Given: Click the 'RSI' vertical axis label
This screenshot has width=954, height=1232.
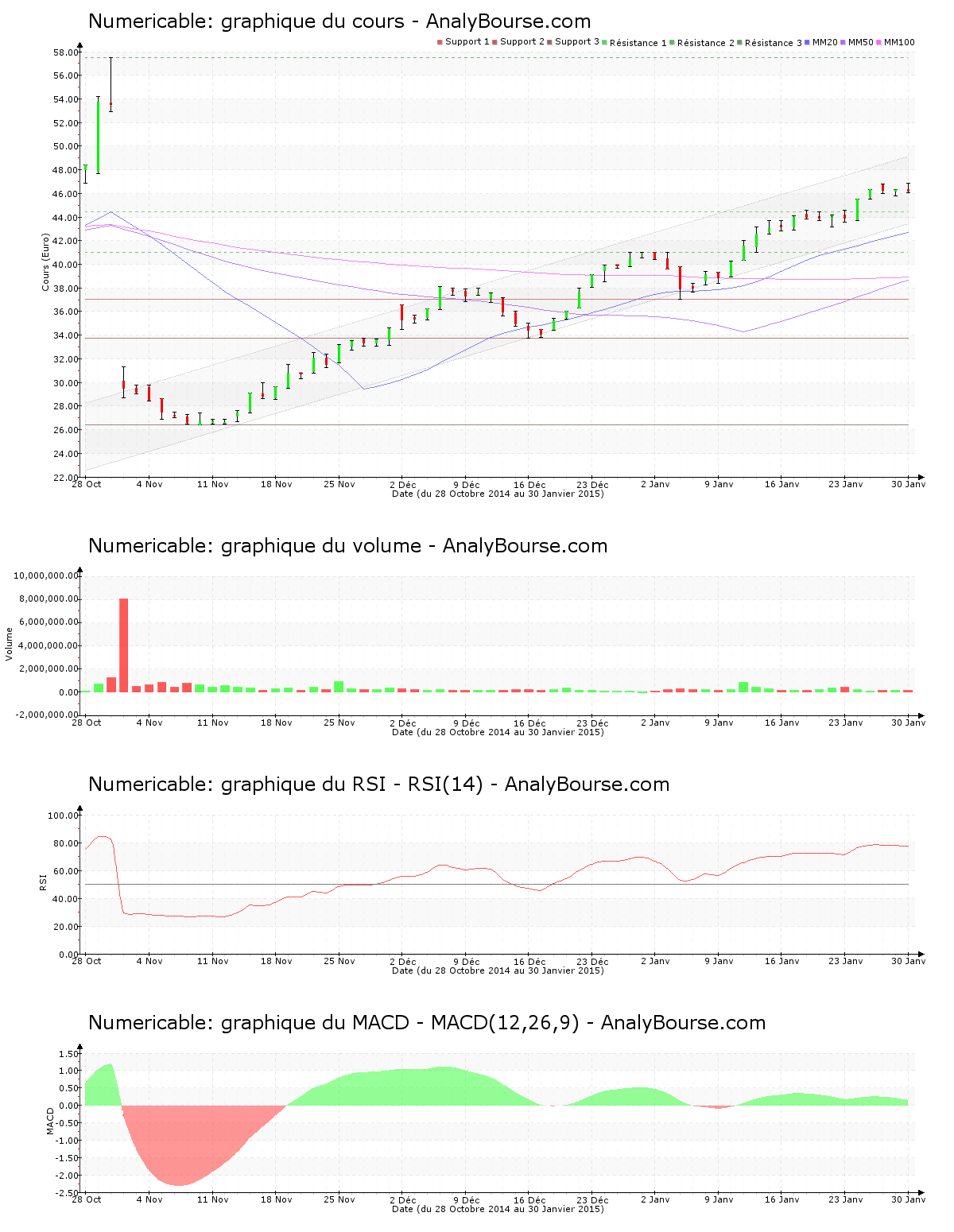Looking at the screenshot, I should pyautogui.click(x=43, y=882).
